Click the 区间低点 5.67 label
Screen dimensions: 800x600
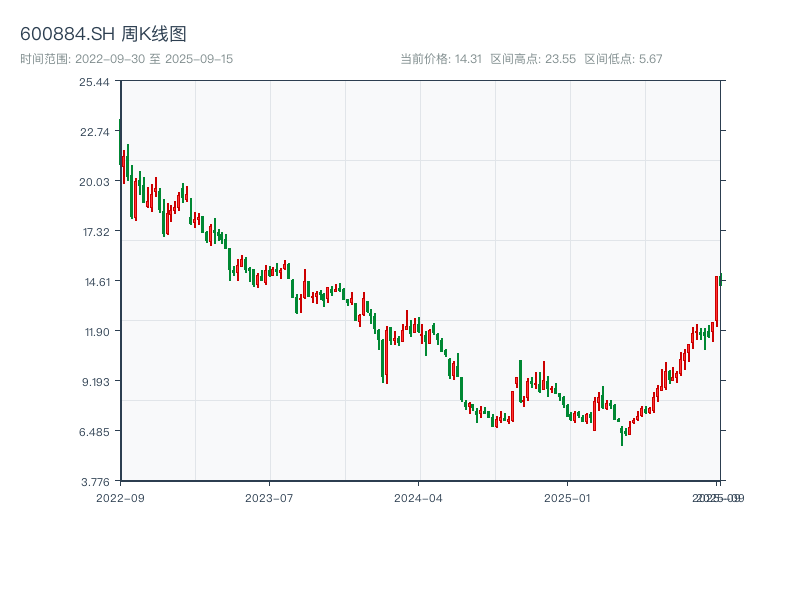pos(623,59)
